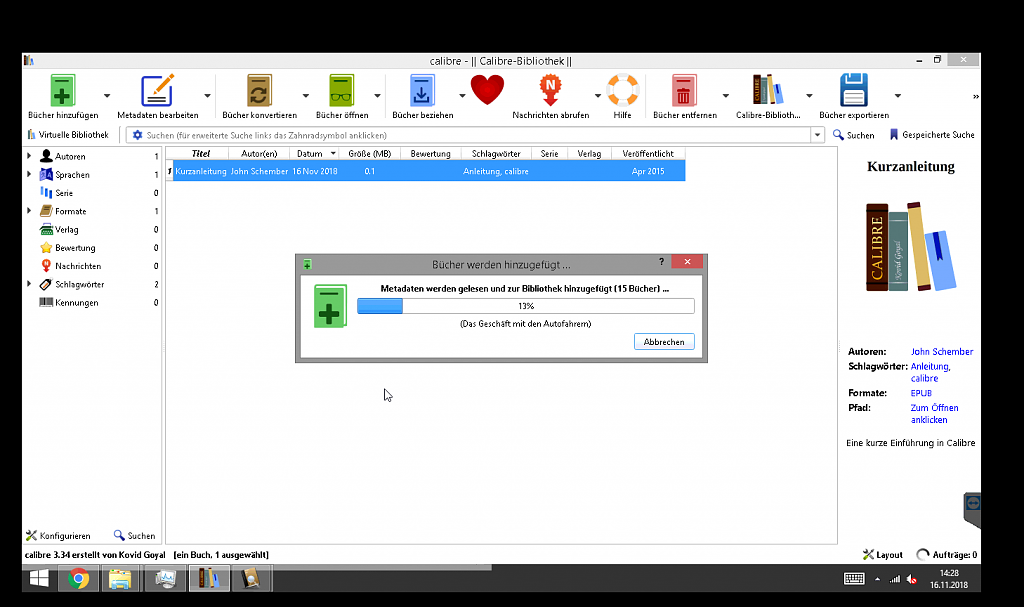
Task: Select the Bücher konvertieren icon
Action: coord(259,90)
